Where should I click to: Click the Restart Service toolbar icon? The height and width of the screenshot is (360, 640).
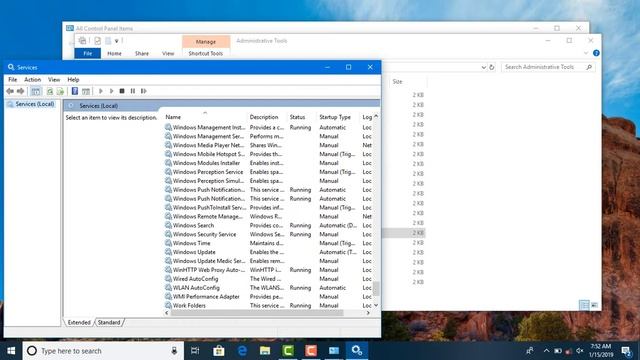click(x=143, y=91)
